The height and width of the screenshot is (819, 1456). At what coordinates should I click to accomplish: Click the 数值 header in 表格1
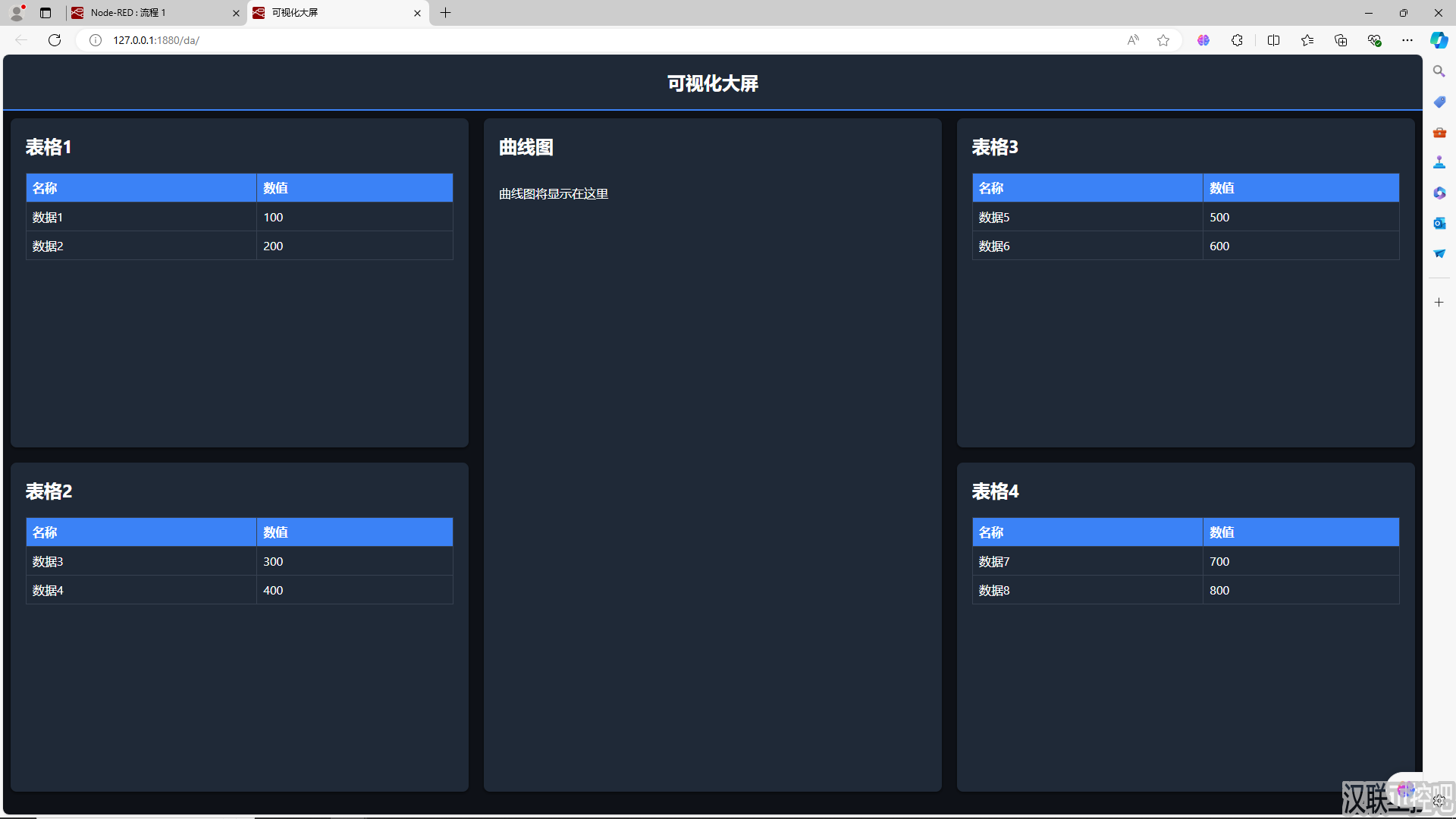click(x=355, y=188)
